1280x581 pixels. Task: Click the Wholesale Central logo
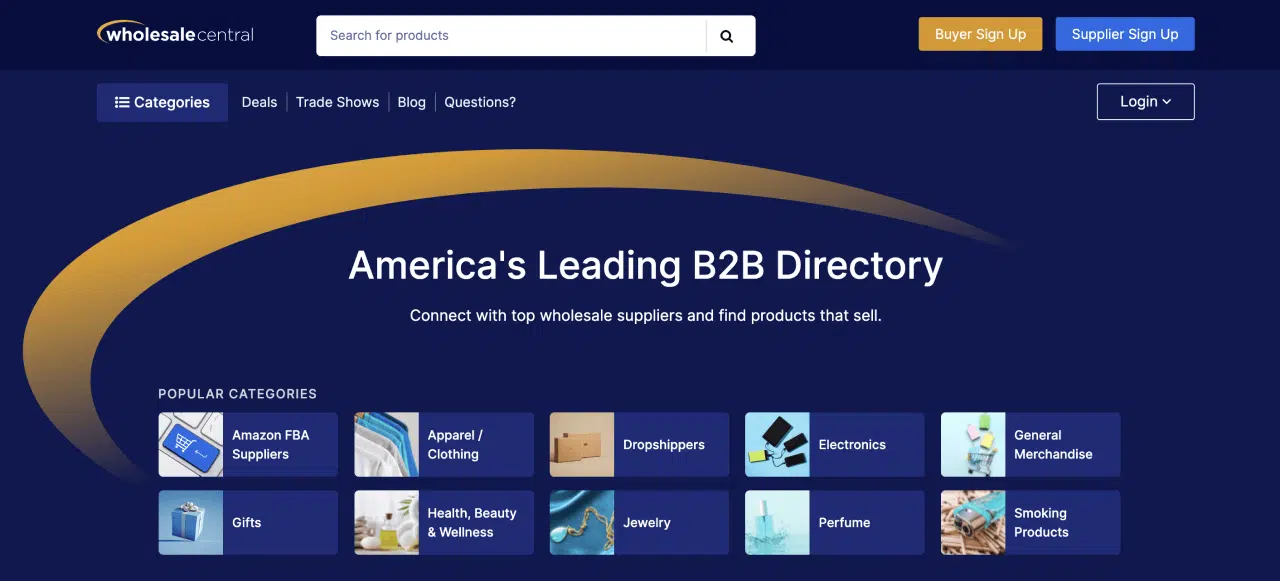pos(176,34)
